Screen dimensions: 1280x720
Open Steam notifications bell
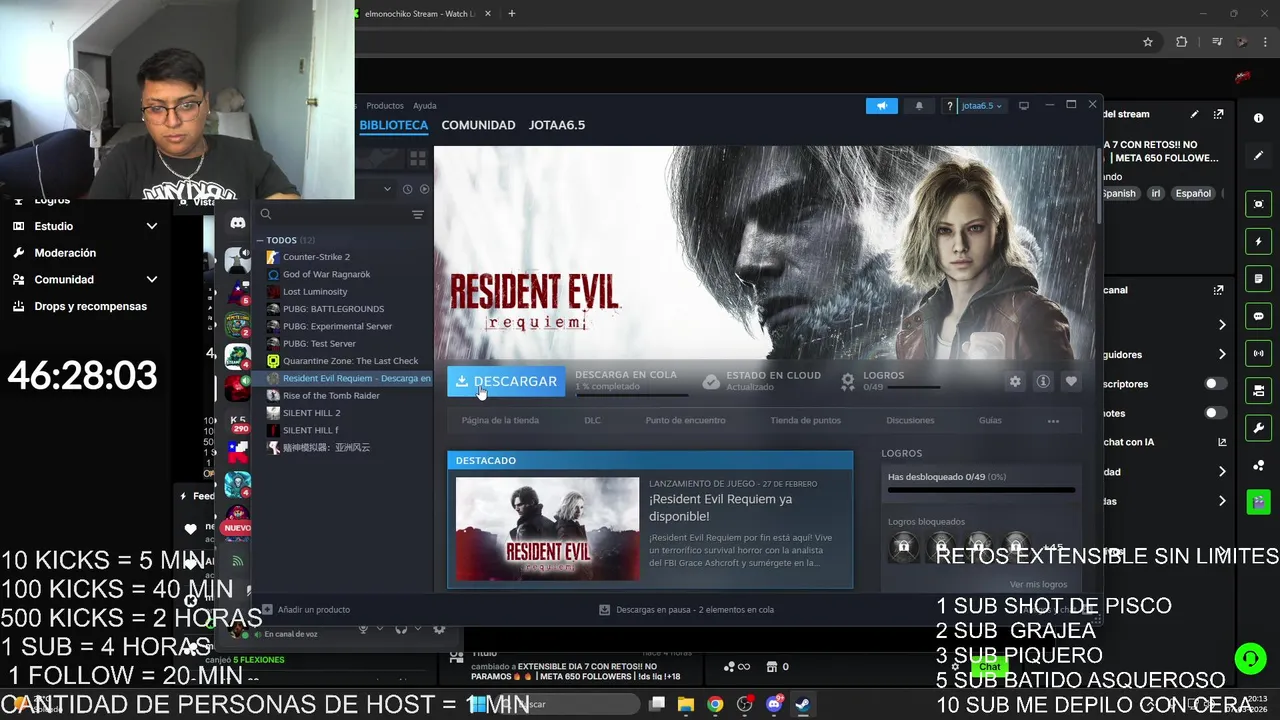point(919,105)
